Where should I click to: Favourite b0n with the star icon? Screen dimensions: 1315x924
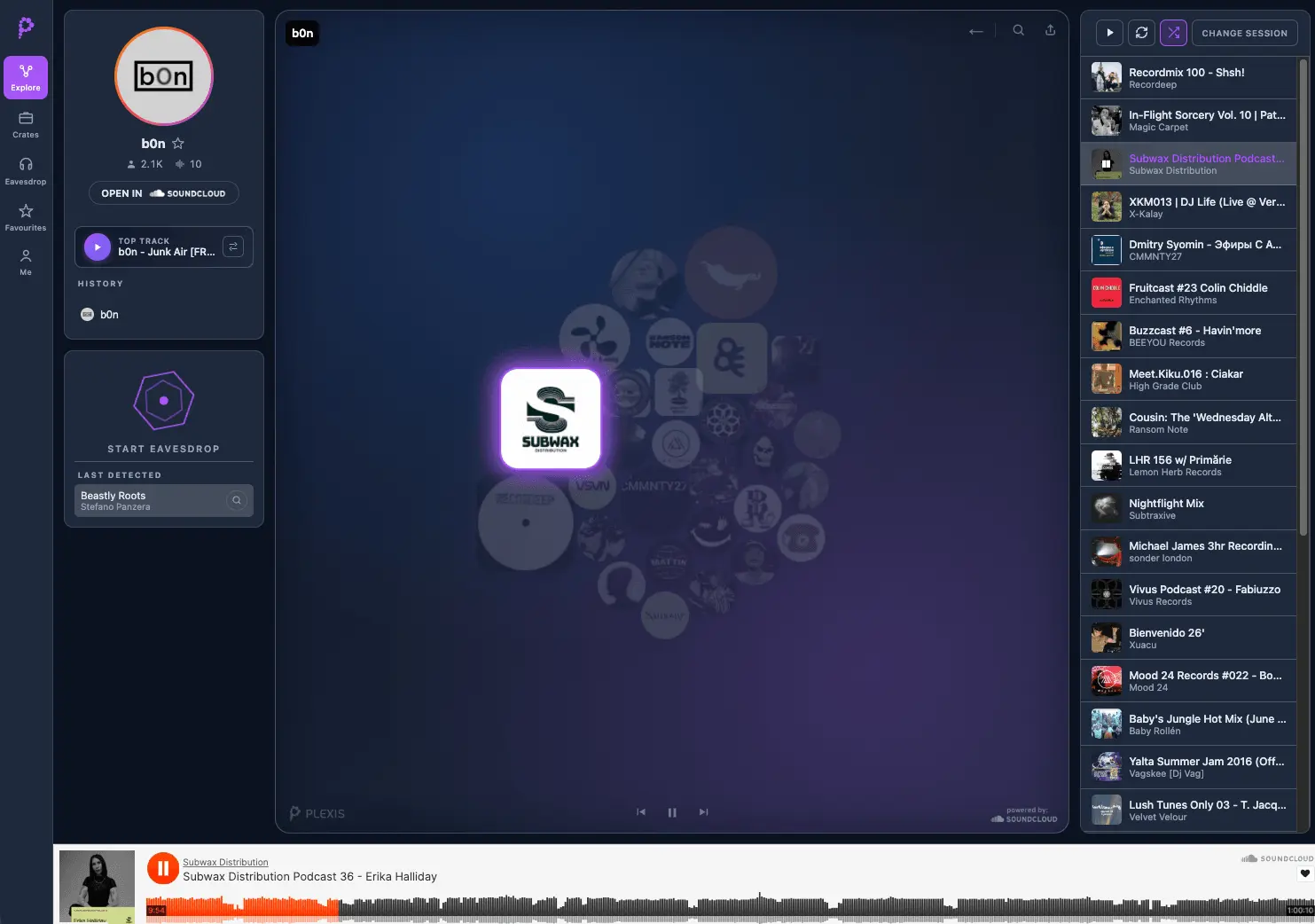[x=178, y=144]
